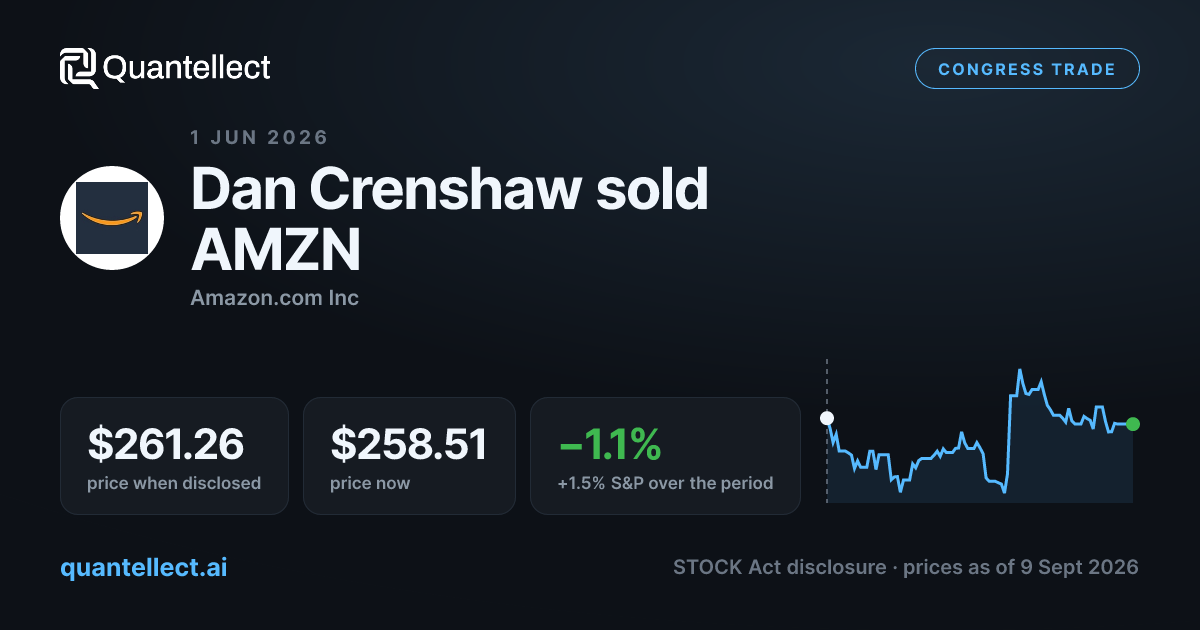Click the S&P comparison text
The width and height of the screenshot is (1200, 630).
pos(665,484)
